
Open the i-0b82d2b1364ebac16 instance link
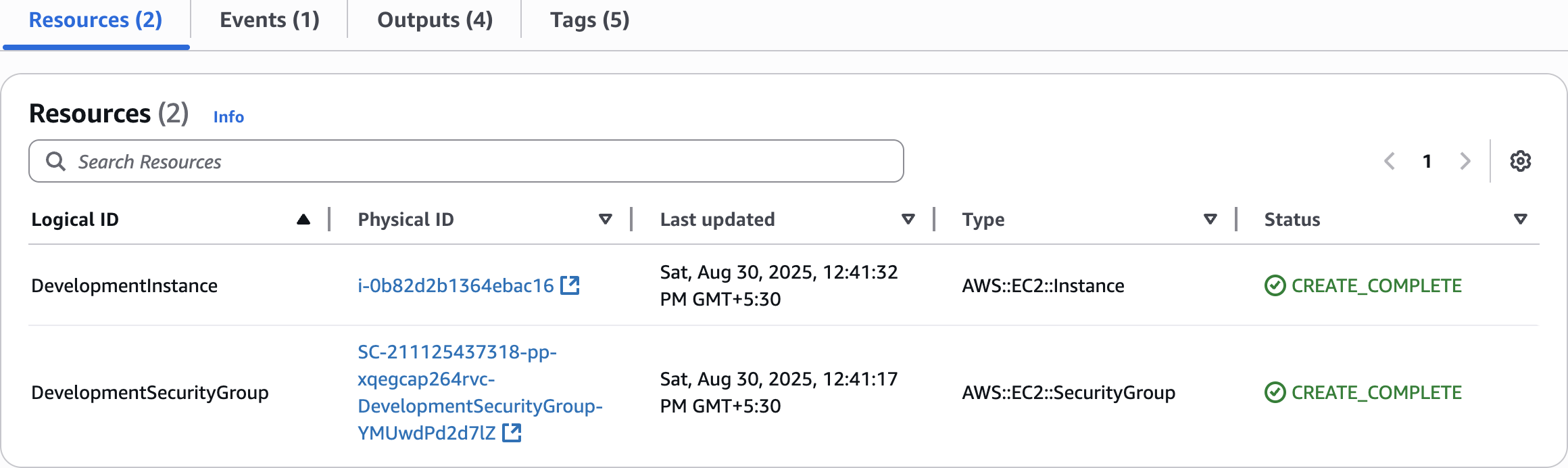pyautogui.click(x=456, y=285)
